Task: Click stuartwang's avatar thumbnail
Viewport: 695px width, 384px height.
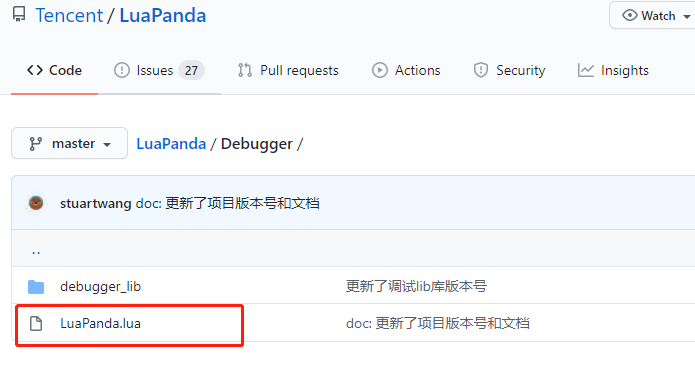Action: pyautogui.click(x=36, y=203)
